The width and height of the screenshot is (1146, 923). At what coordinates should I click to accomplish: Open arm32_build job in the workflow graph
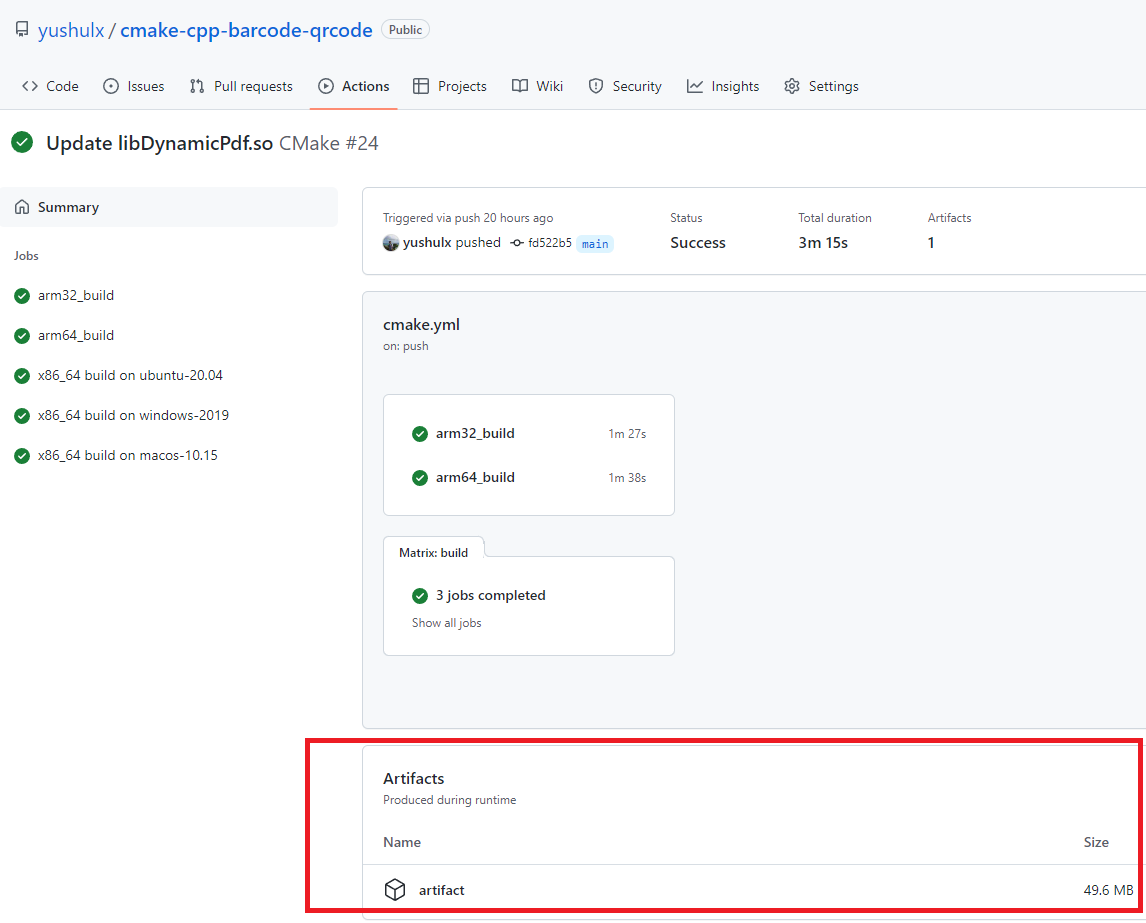pyautogui.click(x=475, y=434)
